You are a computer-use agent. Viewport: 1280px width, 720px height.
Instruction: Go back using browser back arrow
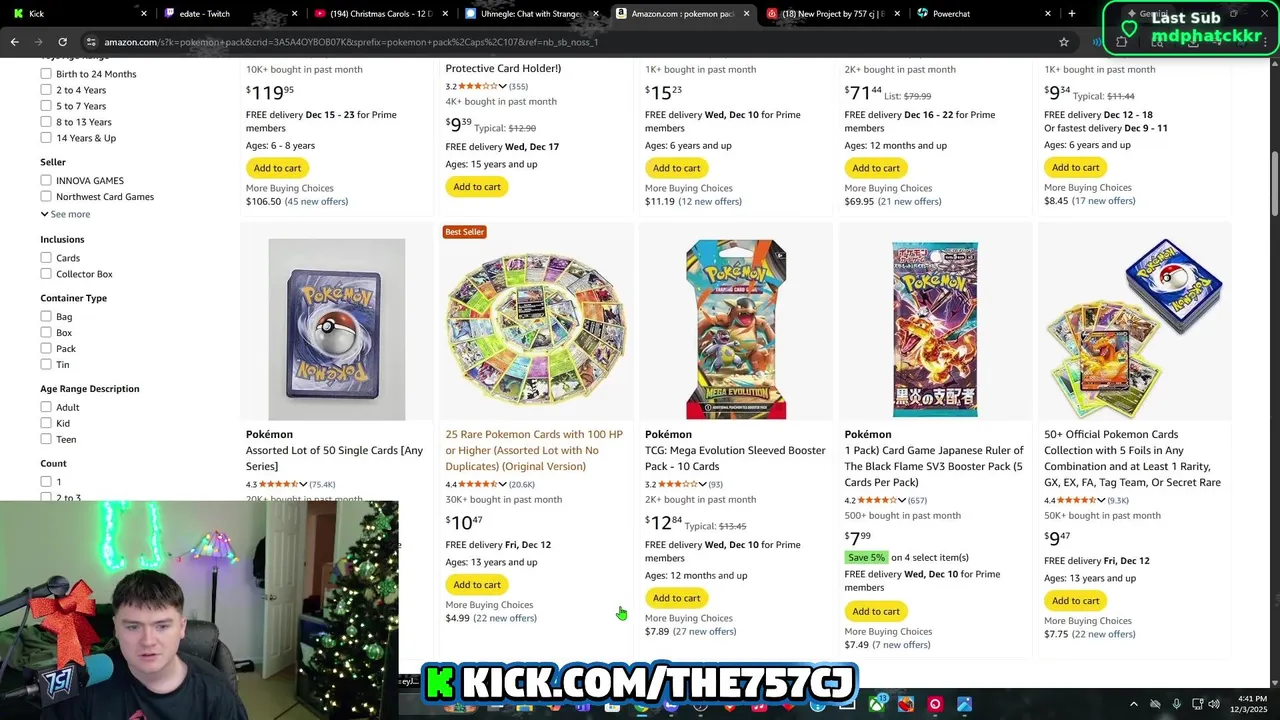pyautogui.click(x=14, y=42)
